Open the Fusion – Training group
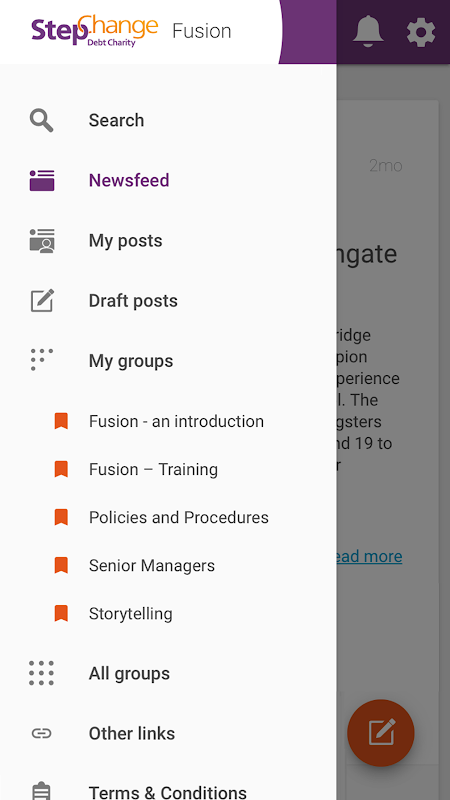 (x=168, y=469)
